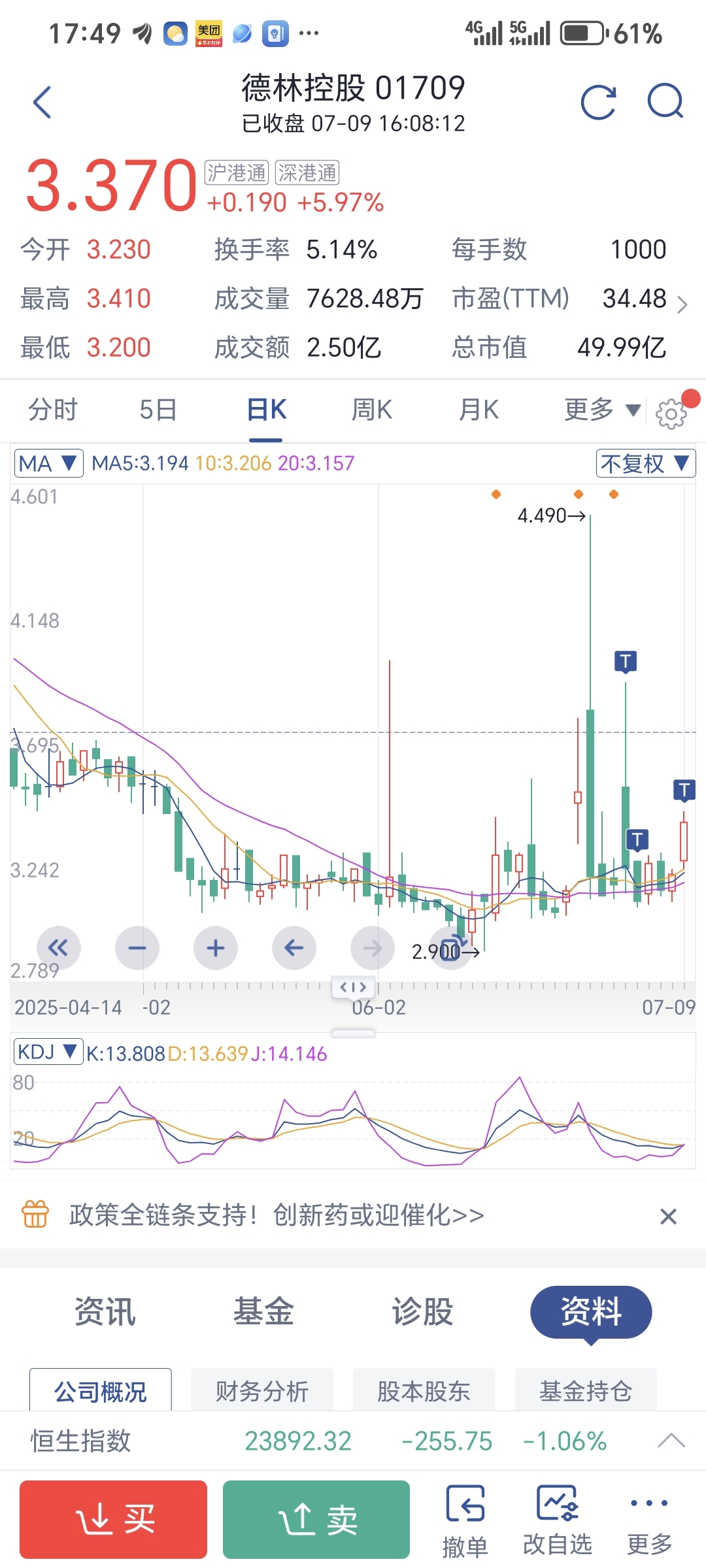Tap the back arrow icon
The width and height of the screenshot is (706, 1568).
coord(42,103)
